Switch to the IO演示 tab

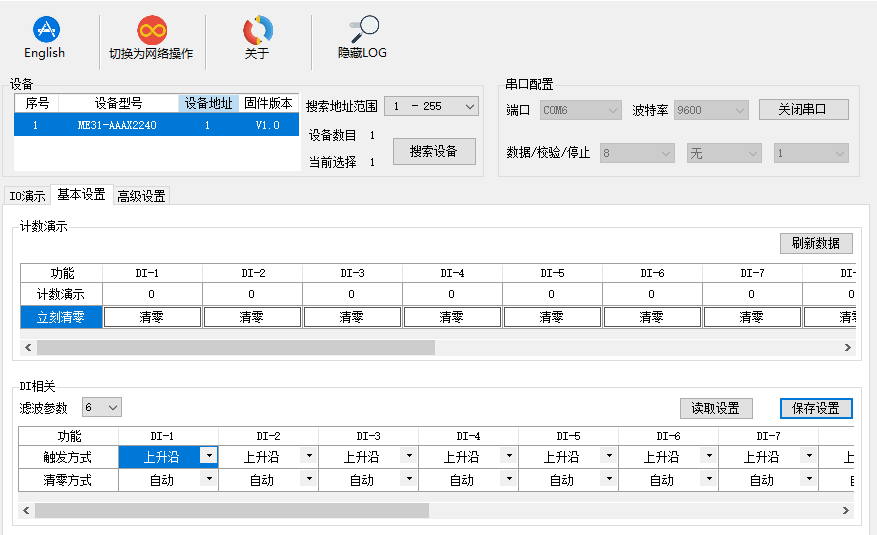click(x=27, y=196)
